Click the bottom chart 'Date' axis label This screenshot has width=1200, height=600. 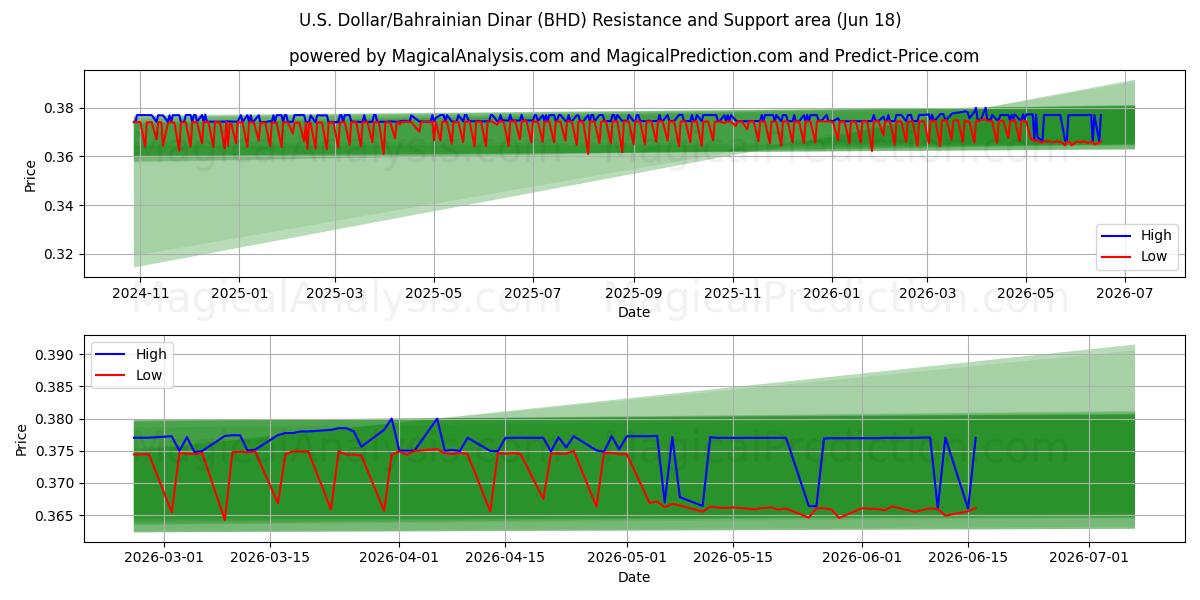point(634,577)
